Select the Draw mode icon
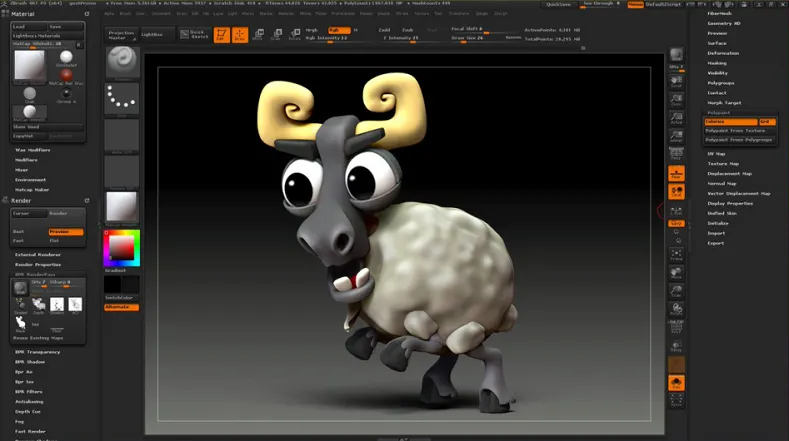Image resolution: width=789 pixels, height=441 pixels. click(x=240, y=35)
